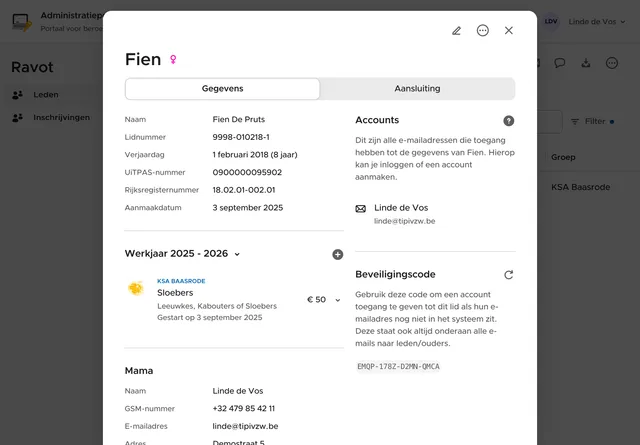Open the three-dots more actions menu
640x445 pixels.
point(483,31)
